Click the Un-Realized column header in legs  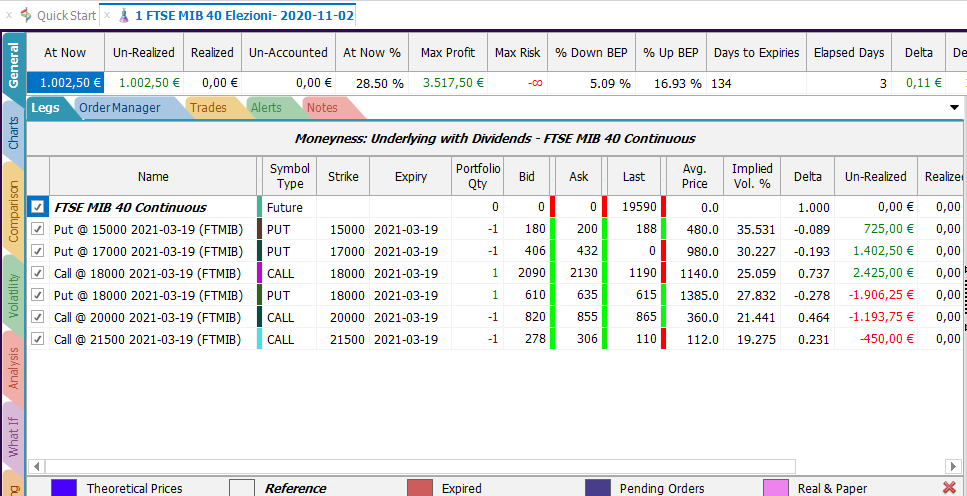[x=875, y=176]
